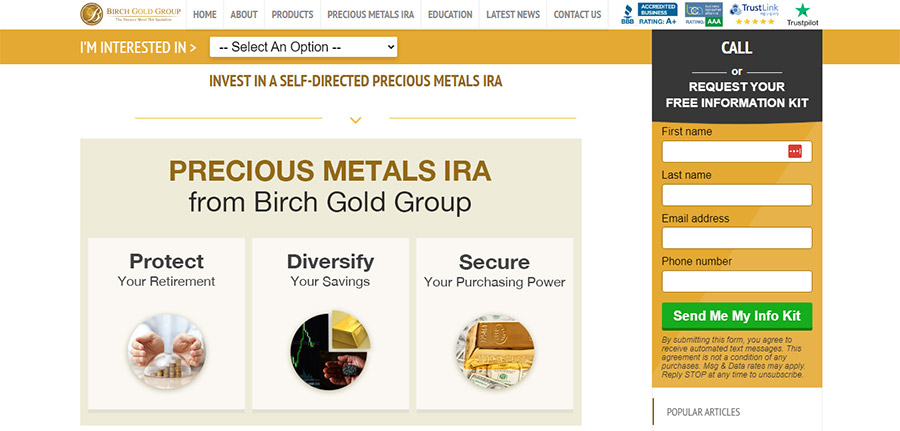Click the Invest in a Self-Directed heading

click(x=355, y=81)
